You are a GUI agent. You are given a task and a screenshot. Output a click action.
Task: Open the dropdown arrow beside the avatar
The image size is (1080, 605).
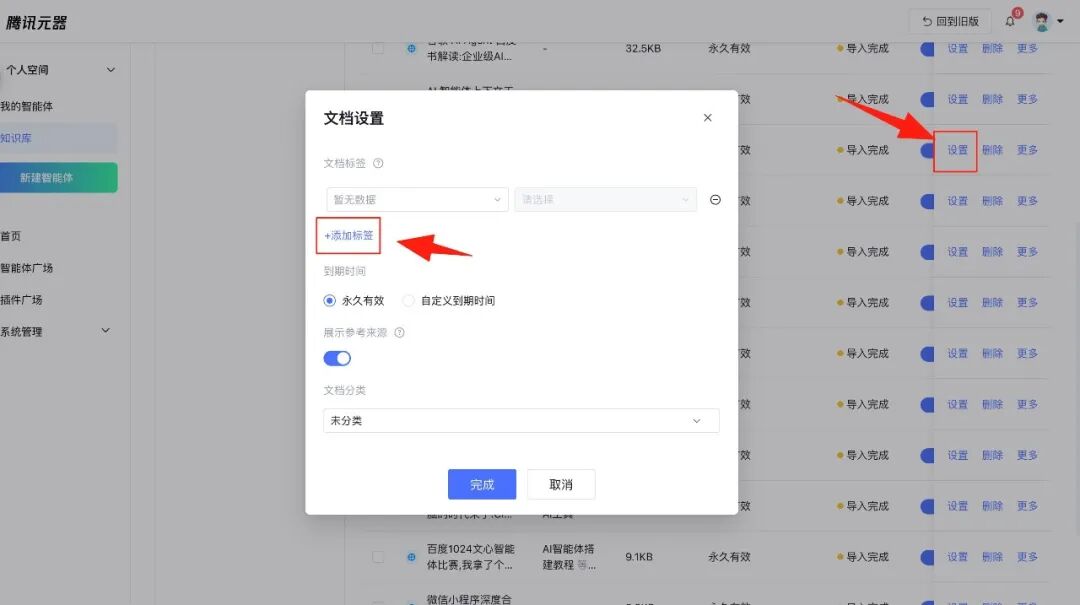pyautogui.click(x=1061, y=22)
